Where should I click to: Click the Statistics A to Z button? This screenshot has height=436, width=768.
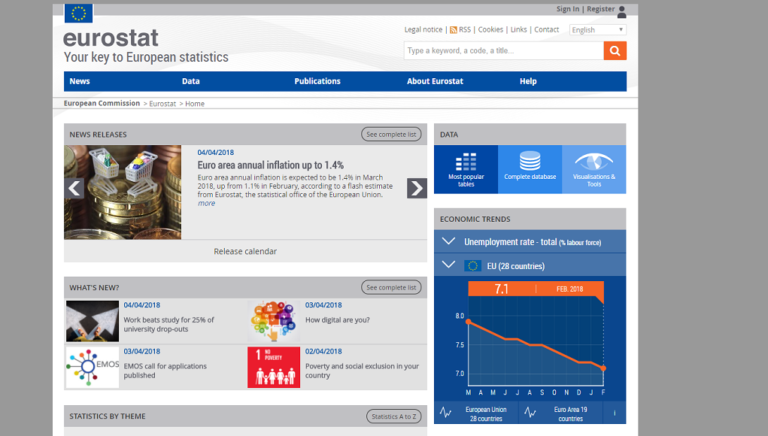pyautogui.click(x=393, y=416)
